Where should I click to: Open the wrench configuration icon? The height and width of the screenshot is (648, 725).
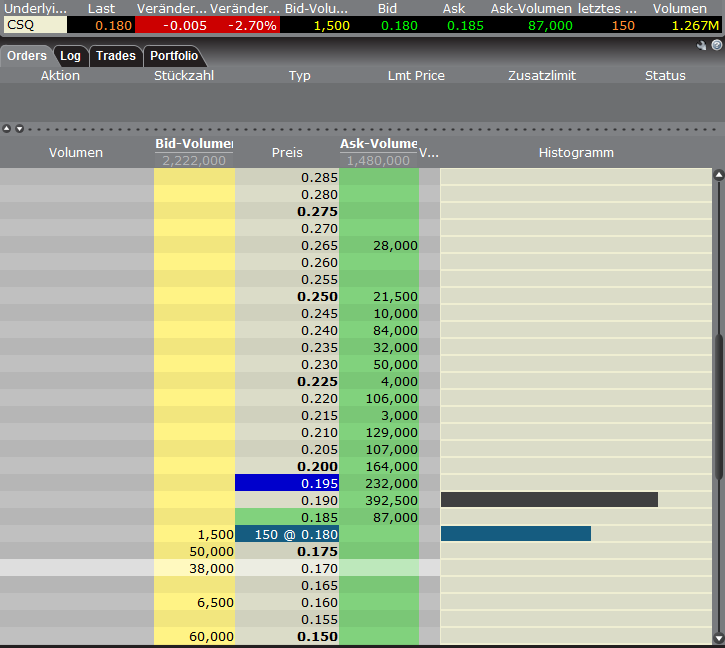tap(702, 46)
